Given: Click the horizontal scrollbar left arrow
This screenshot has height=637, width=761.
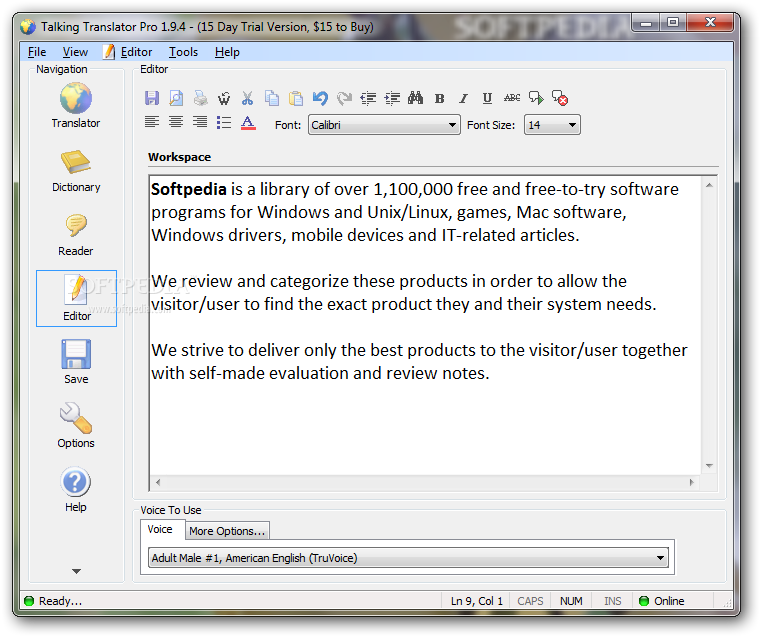Looking at the screenshot, I should tap(158, 482).
